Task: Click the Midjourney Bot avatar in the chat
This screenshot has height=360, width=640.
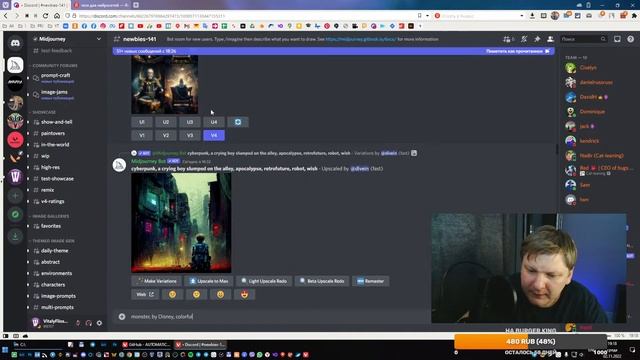Action: [119, 165]
